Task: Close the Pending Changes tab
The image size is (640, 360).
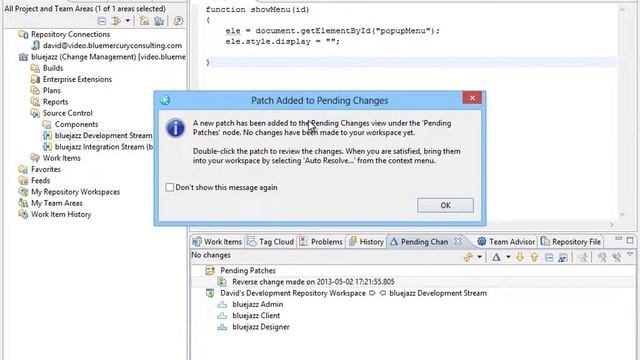Action: [458, 241]
